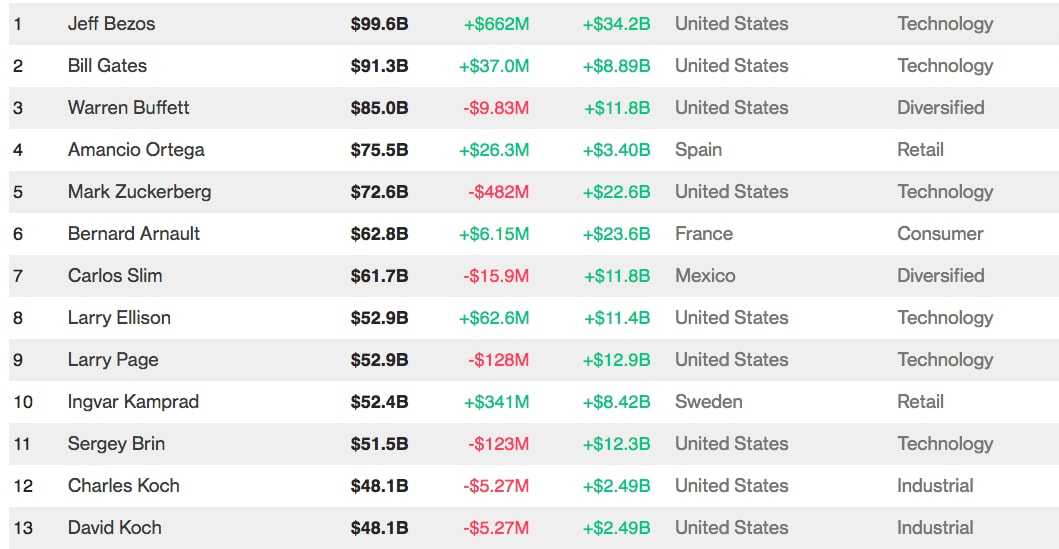Viewport: 1059px width, 549px height.
Task: Select Warren Buffett's name in the list
Action: click(x=128, y=108)
